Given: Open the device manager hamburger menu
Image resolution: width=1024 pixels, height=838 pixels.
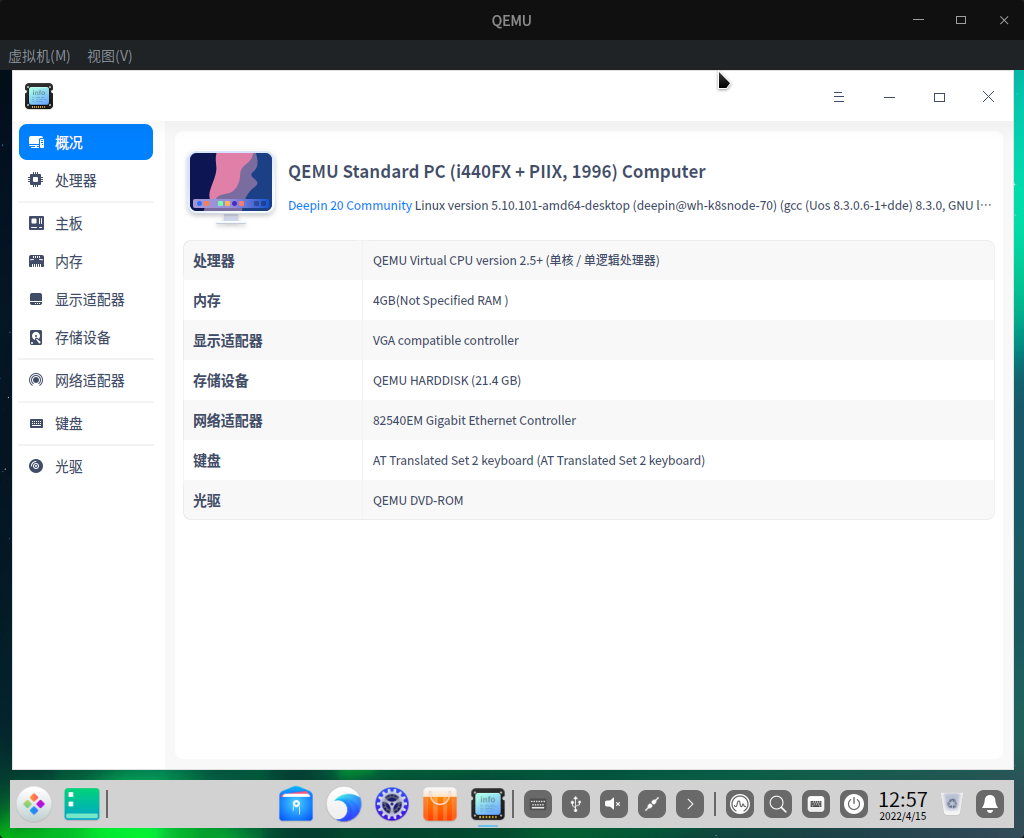Looking at the screenshot, I should (839, 97).
